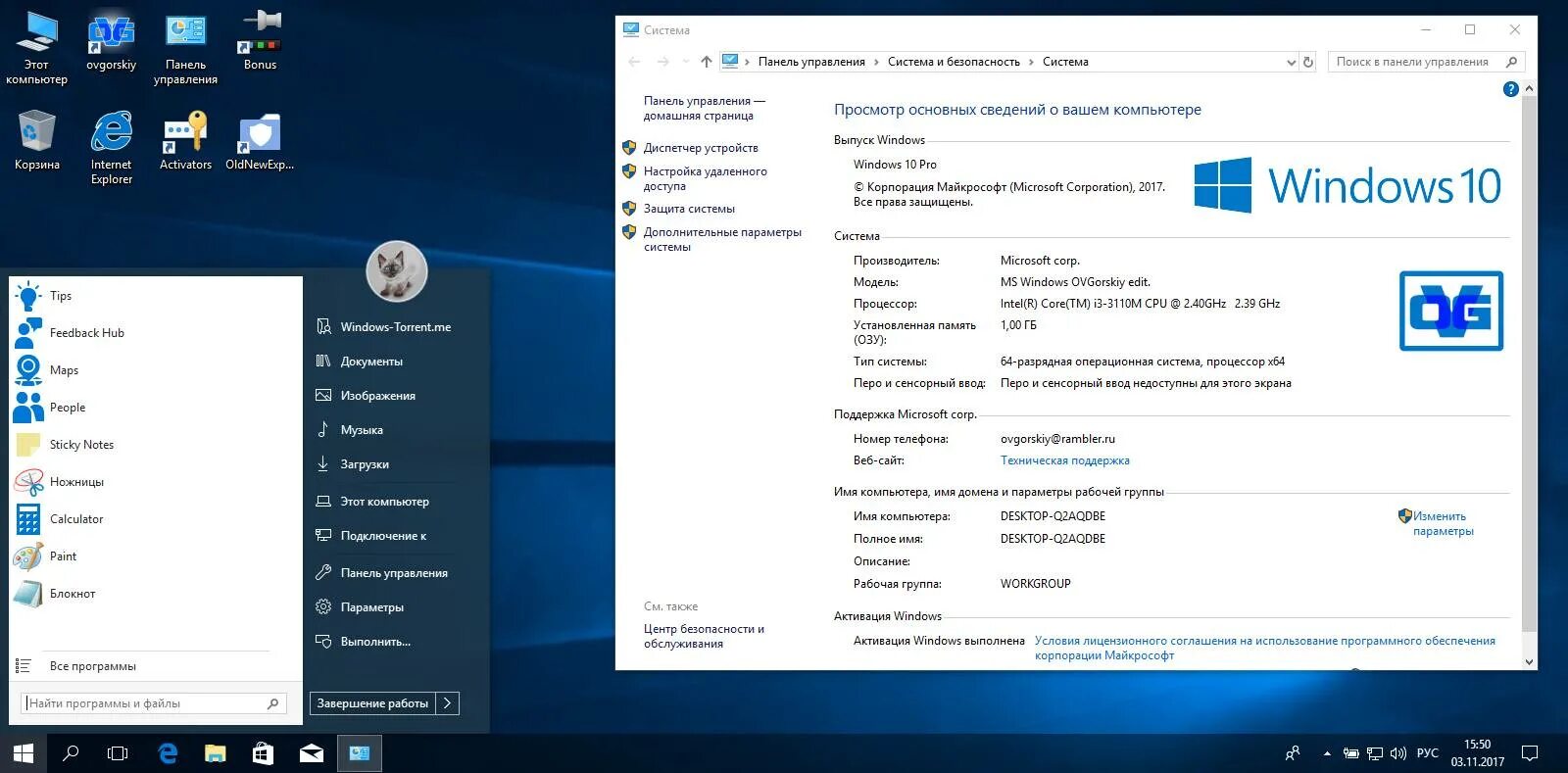
Task: Open File Explorer from taskbar
Action: (x=216, y=753)
